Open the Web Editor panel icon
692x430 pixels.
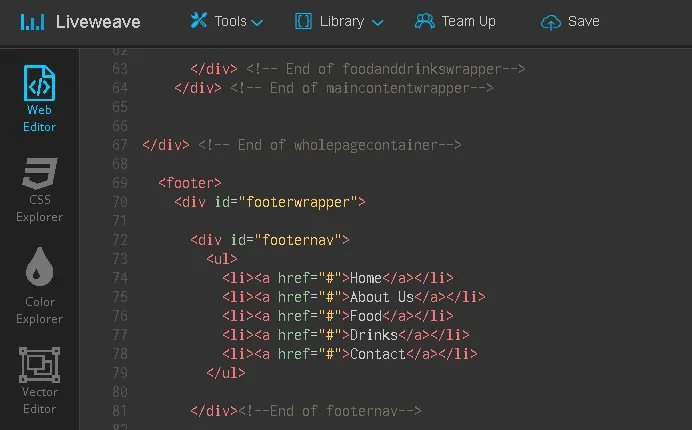click(39, 83)
